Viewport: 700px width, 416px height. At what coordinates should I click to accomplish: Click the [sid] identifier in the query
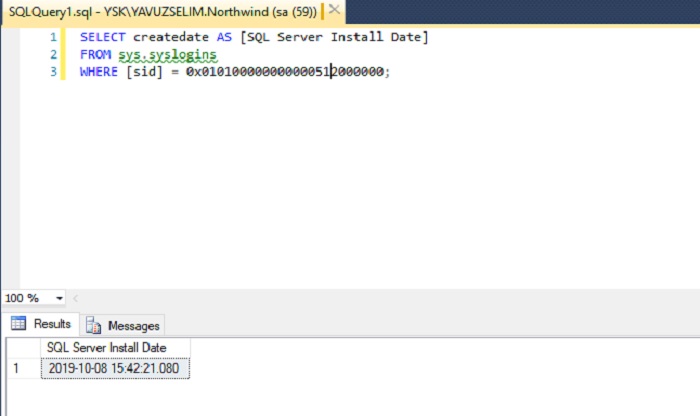point(145,72)
